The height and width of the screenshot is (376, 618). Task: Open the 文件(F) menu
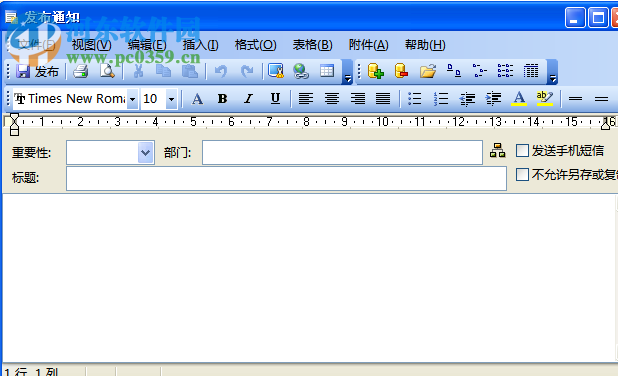(x=36, y=45)
